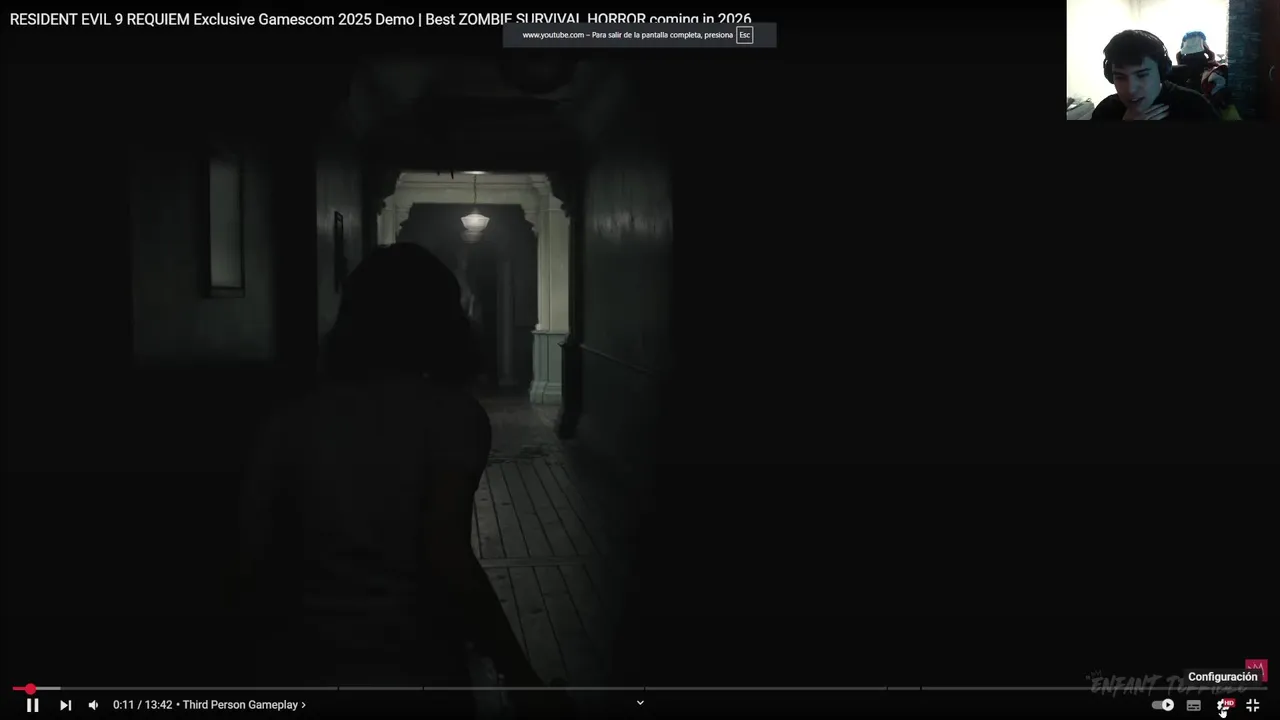Toggle the autoplay switch
Image resolution: width=1280 pixels, height=720 pixels.
tap(1163, 705)
